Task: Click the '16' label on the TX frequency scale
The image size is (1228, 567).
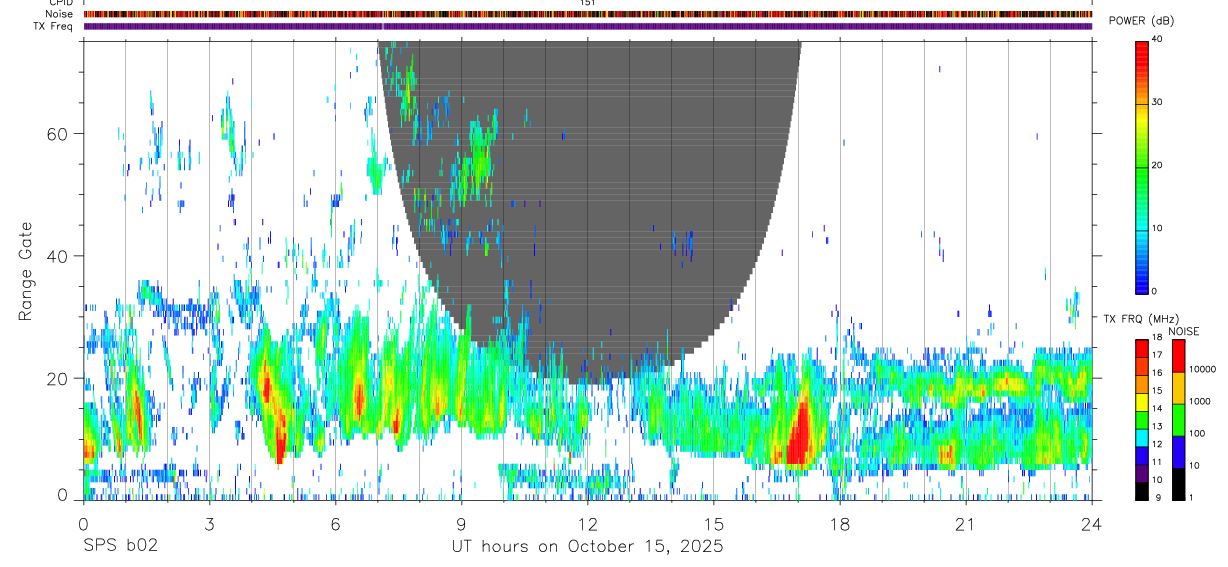Action: pyautogui.click(x=1157, y=373)
